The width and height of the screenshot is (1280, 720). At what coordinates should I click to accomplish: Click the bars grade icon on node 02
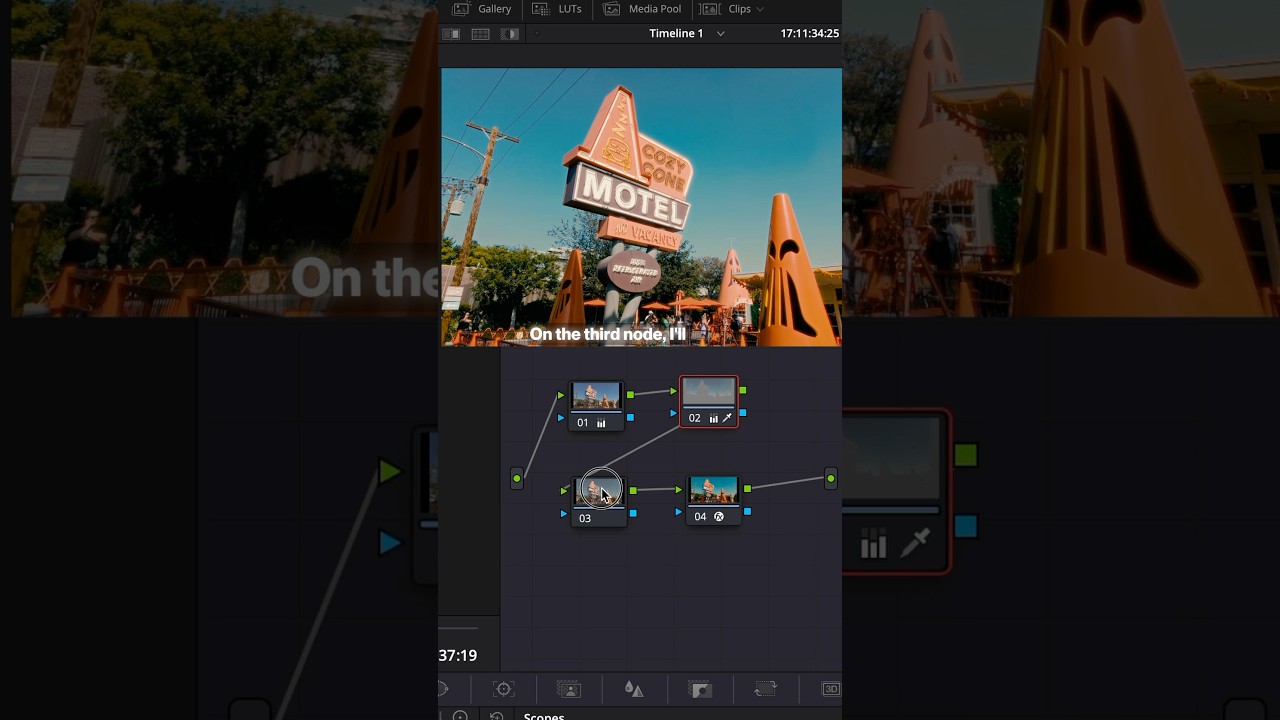(713, 418)
